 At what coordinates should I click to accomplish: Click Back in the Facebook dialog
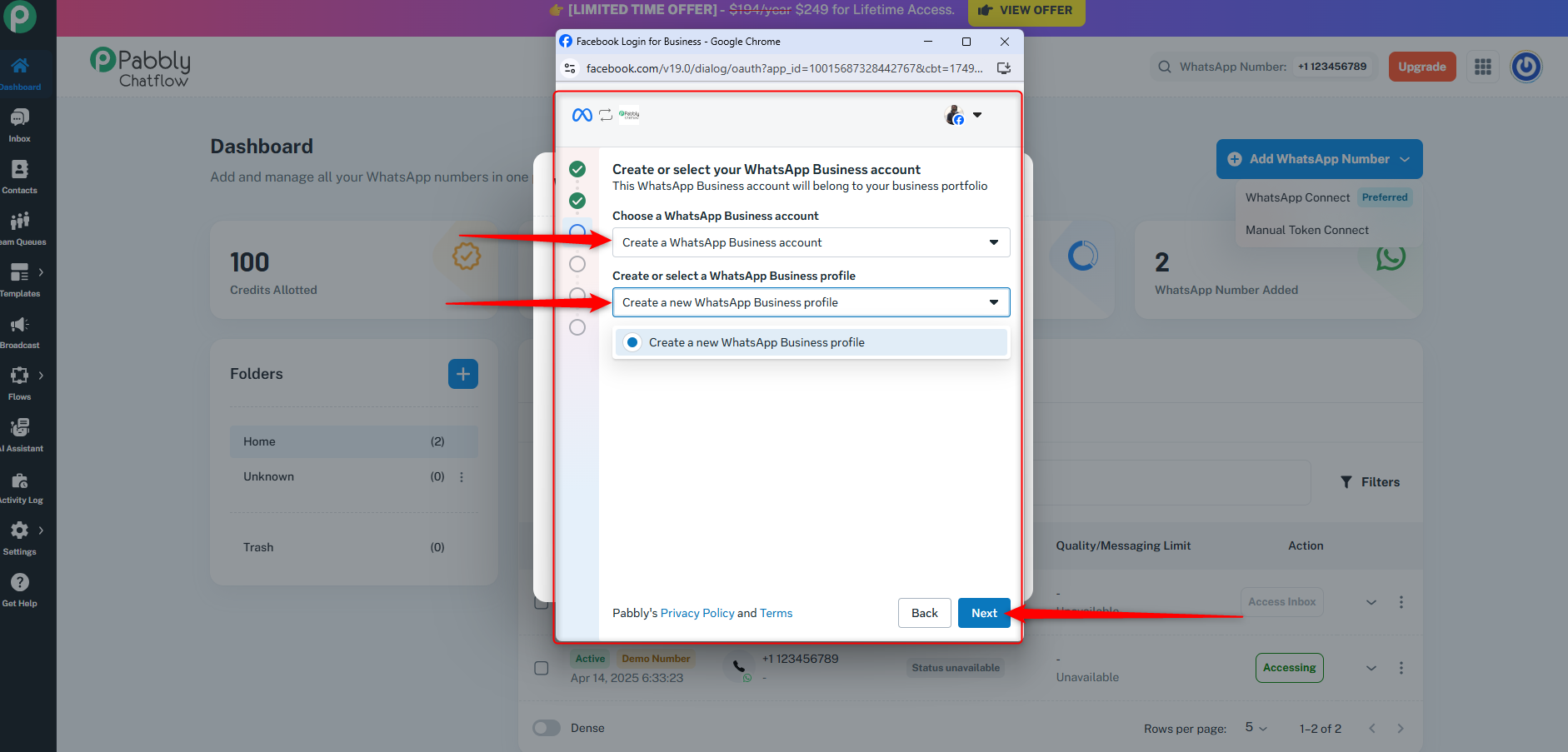pos(925,613)
